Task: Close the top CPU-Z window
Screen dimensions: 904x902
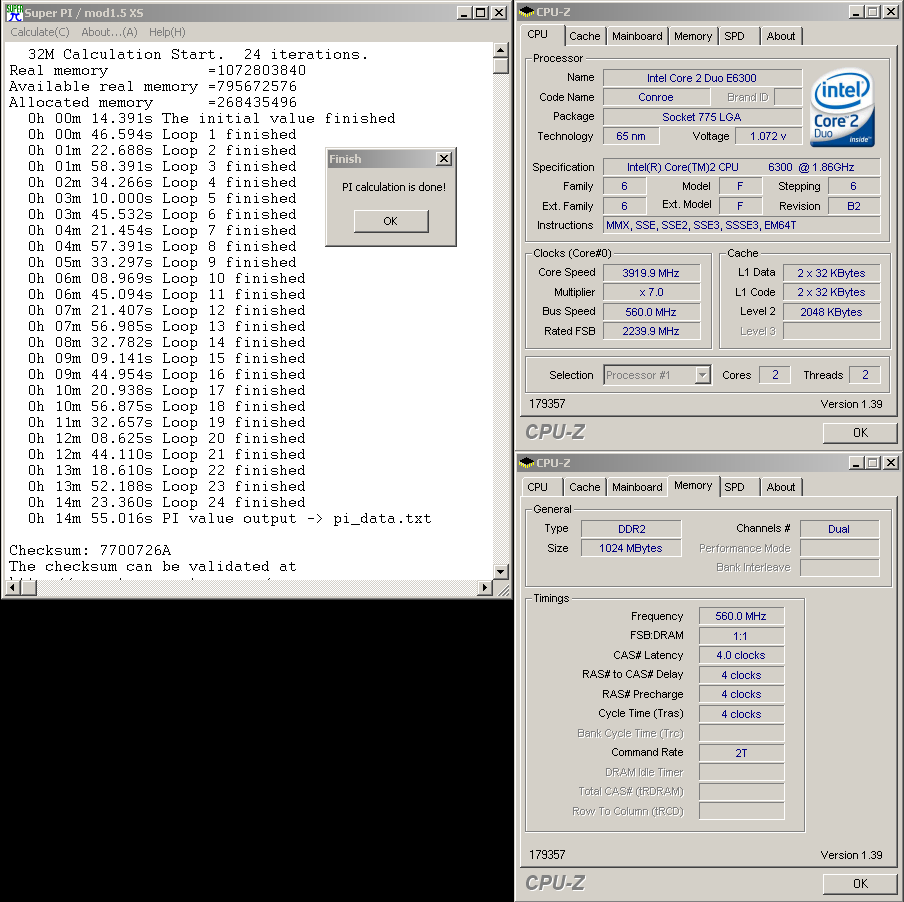Action: point(891,12)
